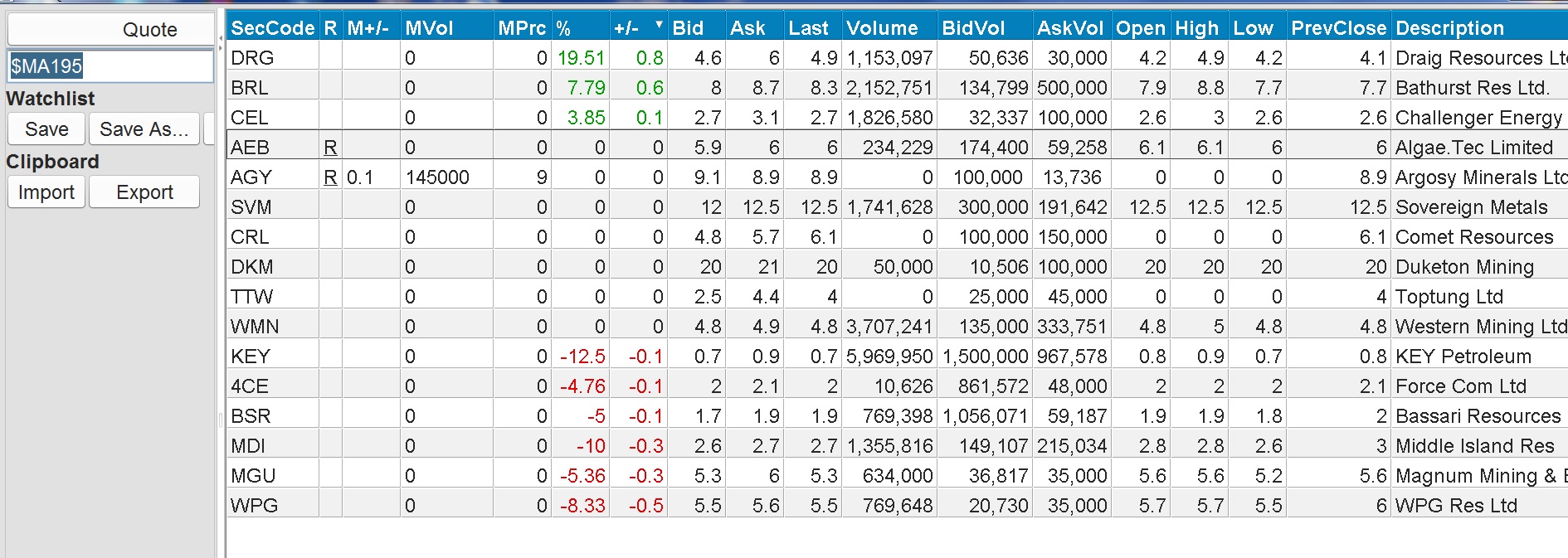
Task: Sort by the SecCode column header
Action: tap(272, 27)
